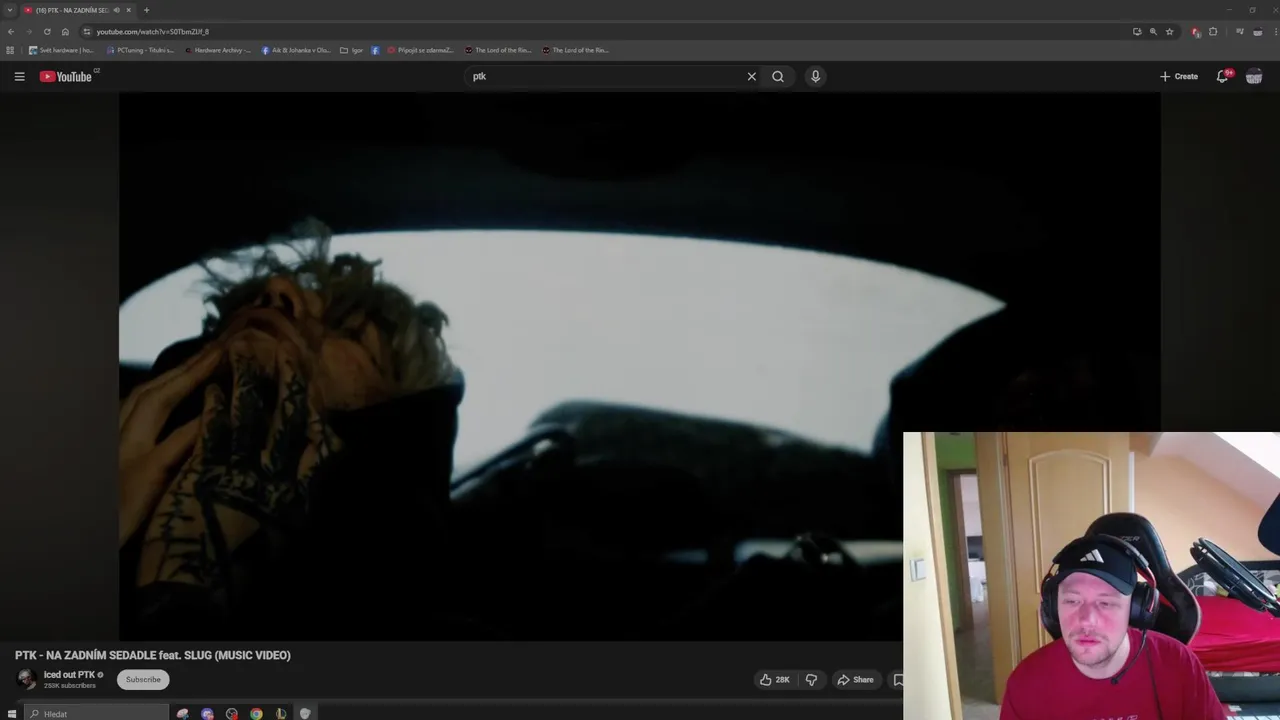Go forward in the browser
Screen dimensions: 1280x720
coord(29,32)
